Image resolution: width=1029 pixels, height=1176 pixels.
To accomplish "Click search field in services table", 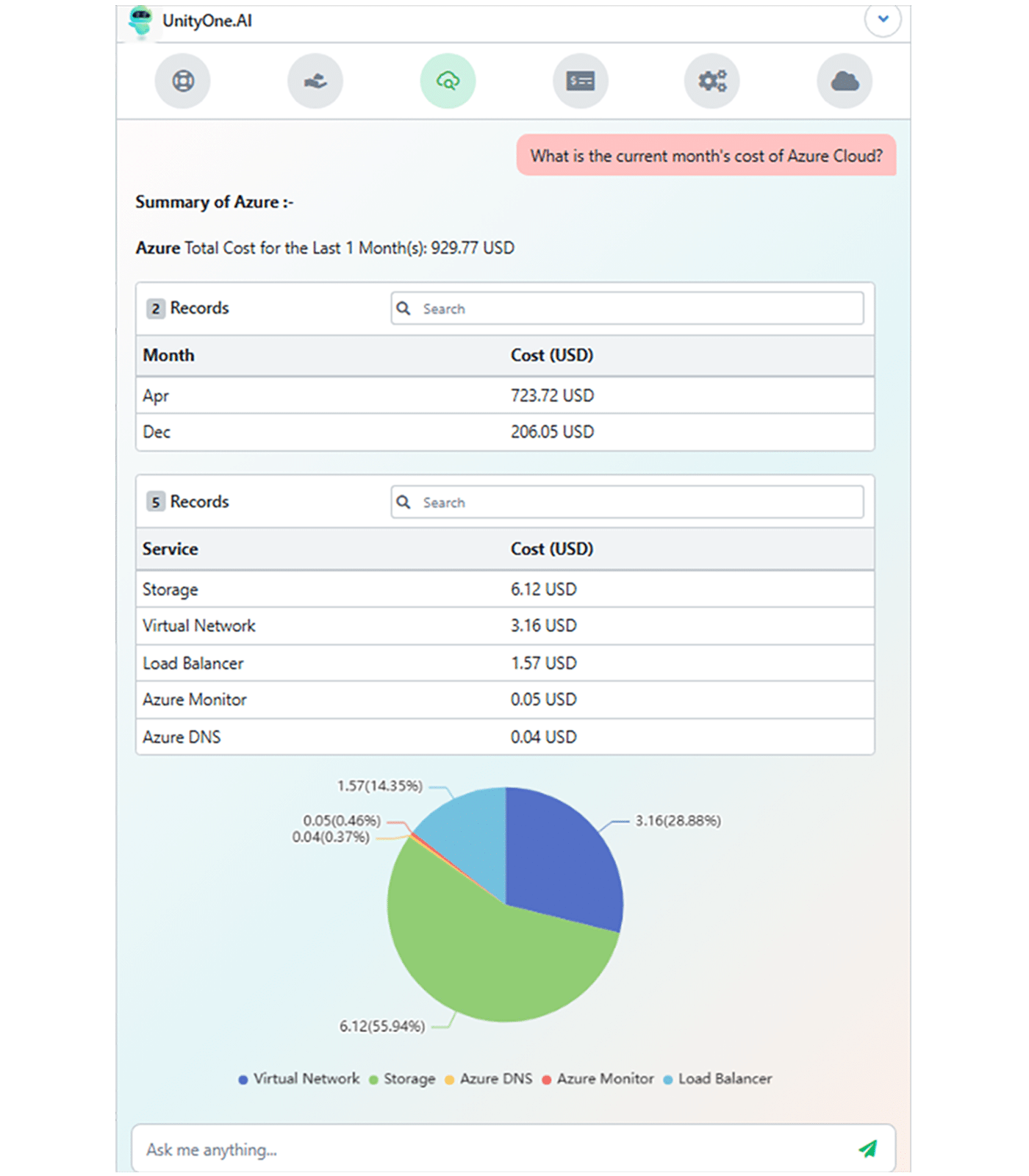I will [627, 503].
